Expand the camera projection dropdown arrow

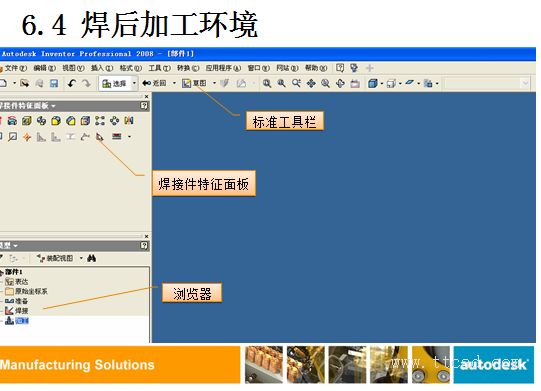[400, 84]
